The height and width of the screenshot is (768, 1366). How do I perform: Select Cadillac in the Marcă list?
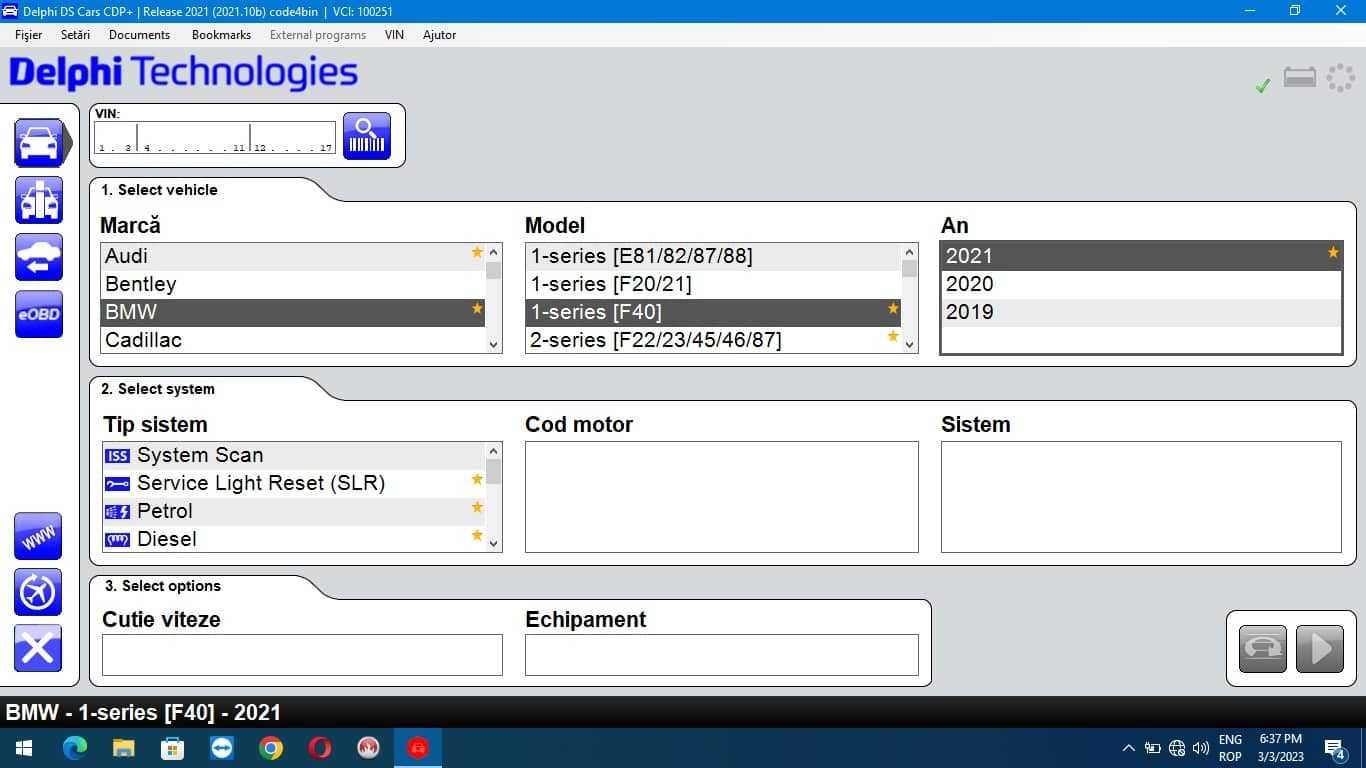[293, 340]
